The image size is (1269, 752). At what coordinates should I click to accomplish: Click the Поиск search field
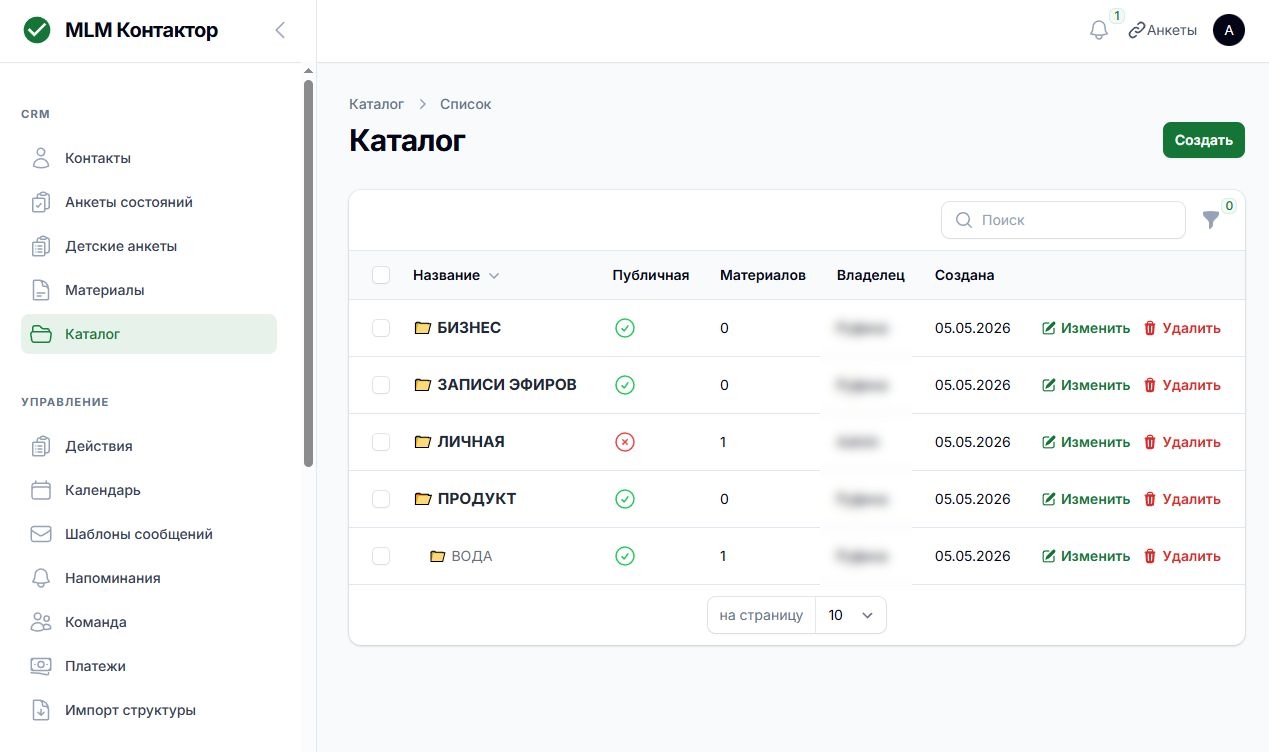(x=1063, y=220)
